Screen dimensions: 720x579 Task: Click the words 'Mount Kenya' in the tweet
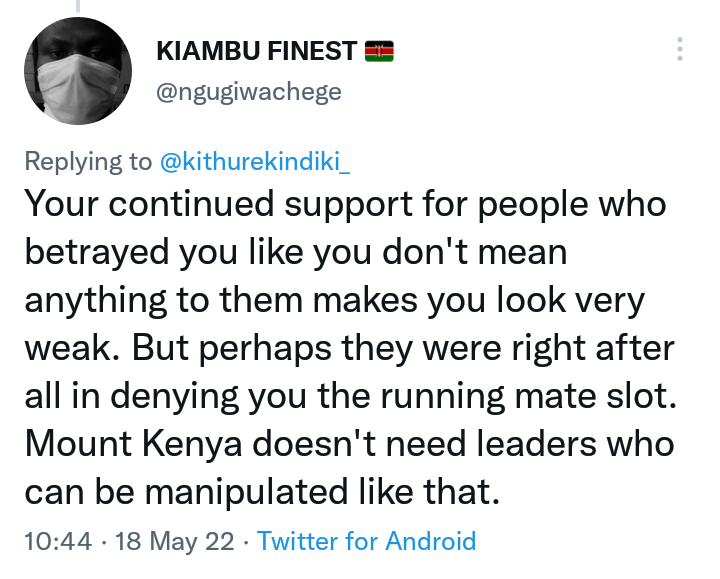click(134, 444)
